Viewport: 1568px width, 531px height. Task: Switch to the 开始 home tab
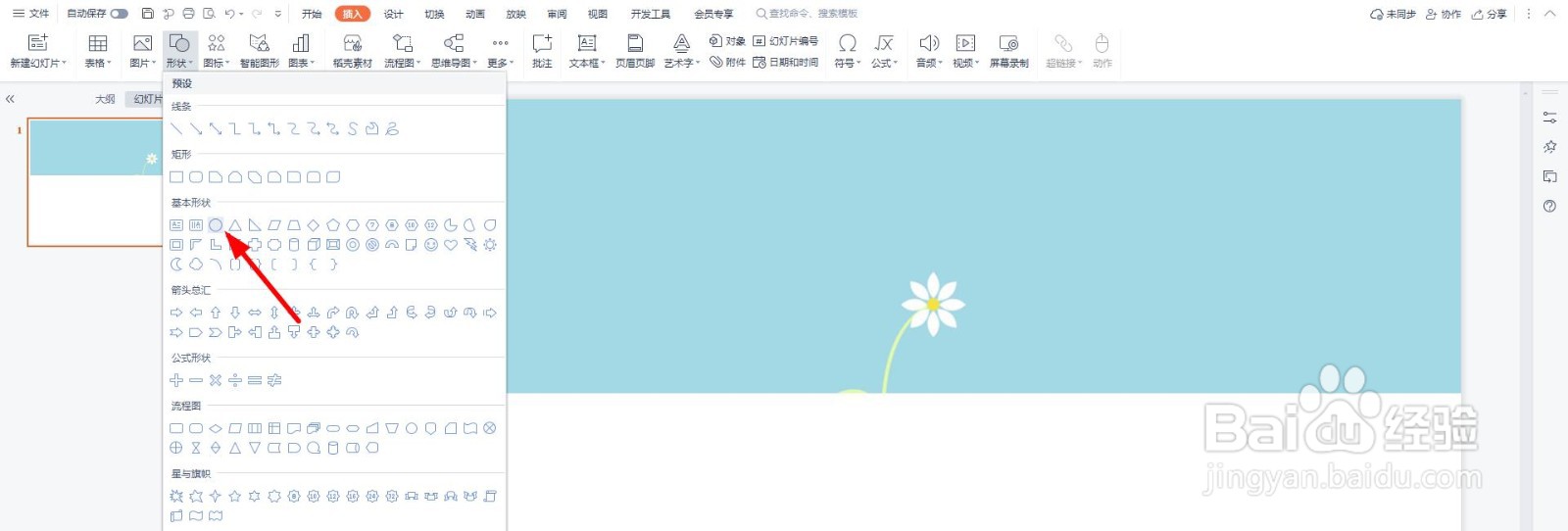point(312,14)
